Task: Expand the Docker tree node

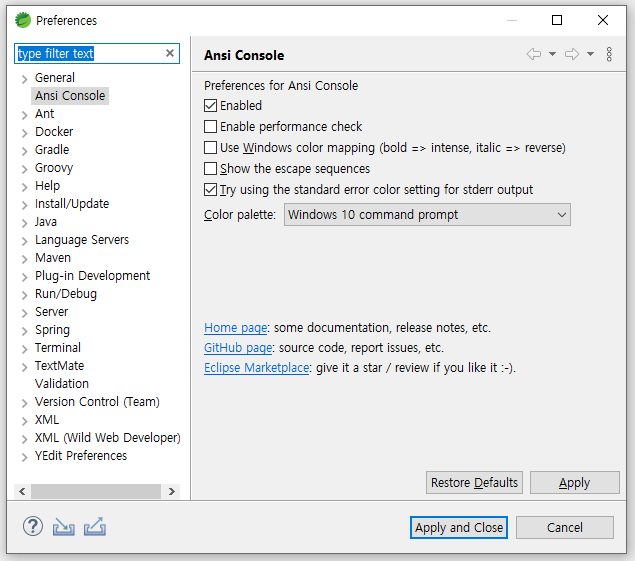Action: click(25, 132)
